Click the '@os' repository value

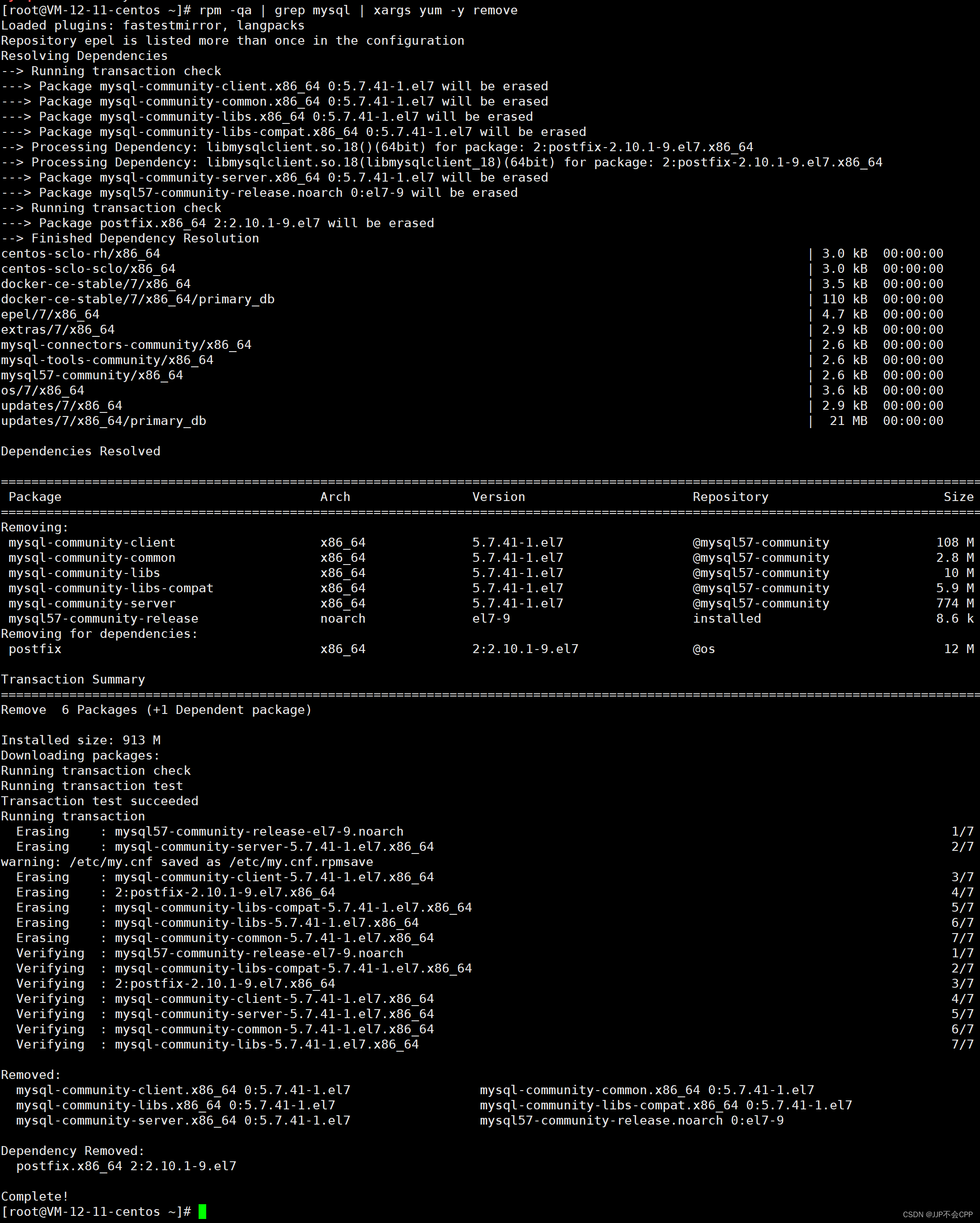tap(704, 650)
